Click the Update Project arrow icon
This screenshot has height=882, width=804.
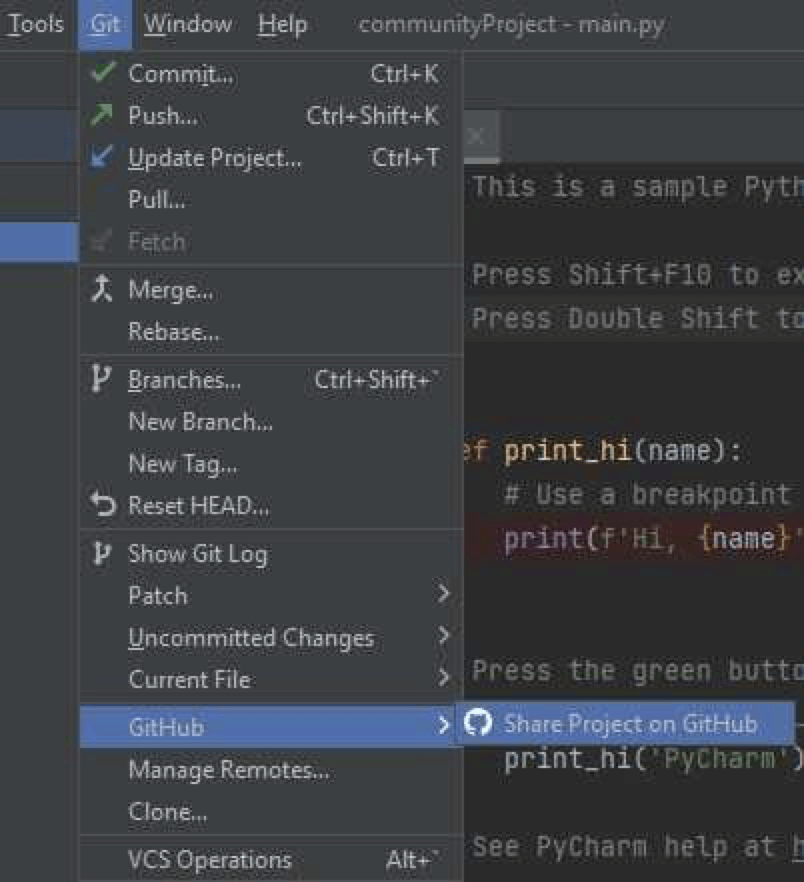pos(103,157)
